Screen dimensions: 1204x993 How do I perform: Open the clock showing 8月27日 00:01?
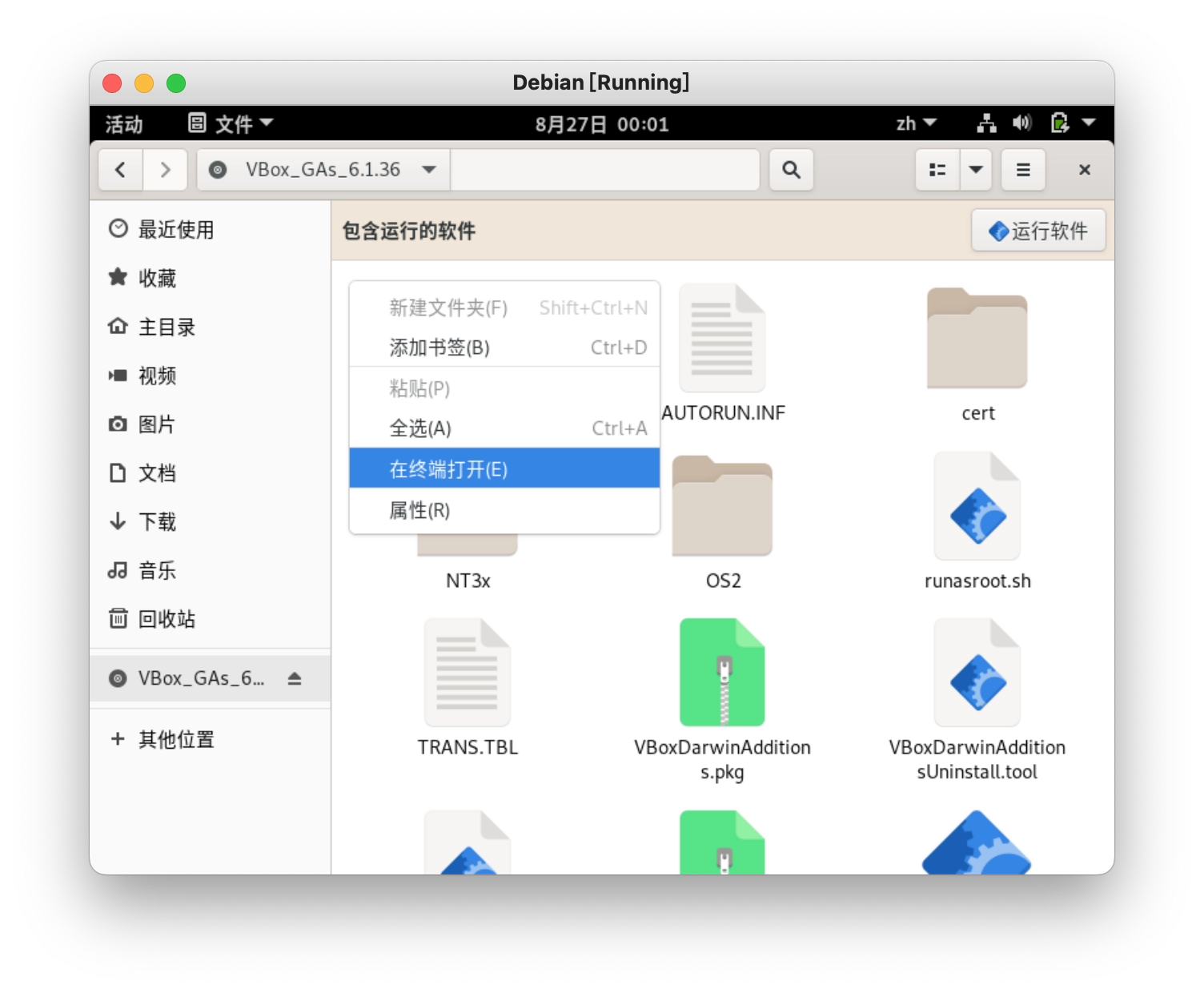(601, 124)
